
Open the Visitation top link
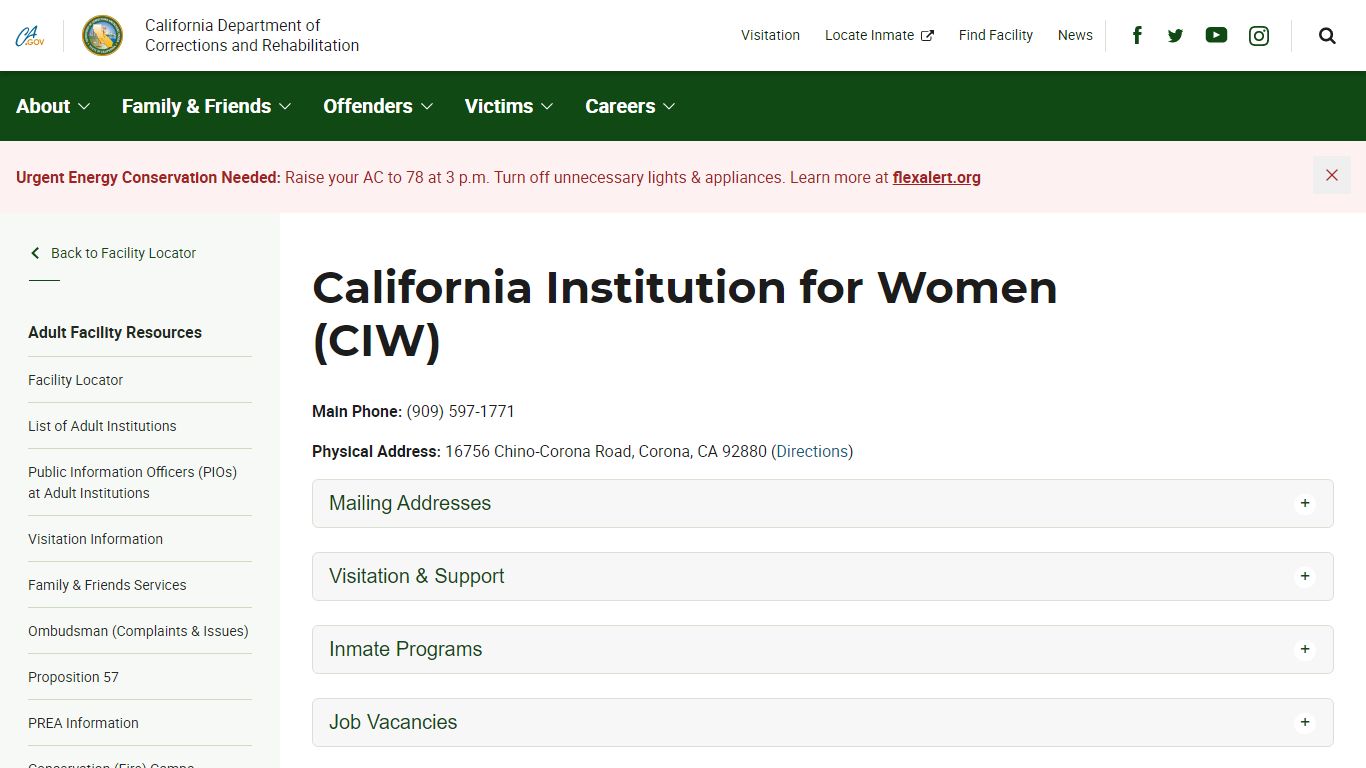pyautogui.click(x=770, y=35)
